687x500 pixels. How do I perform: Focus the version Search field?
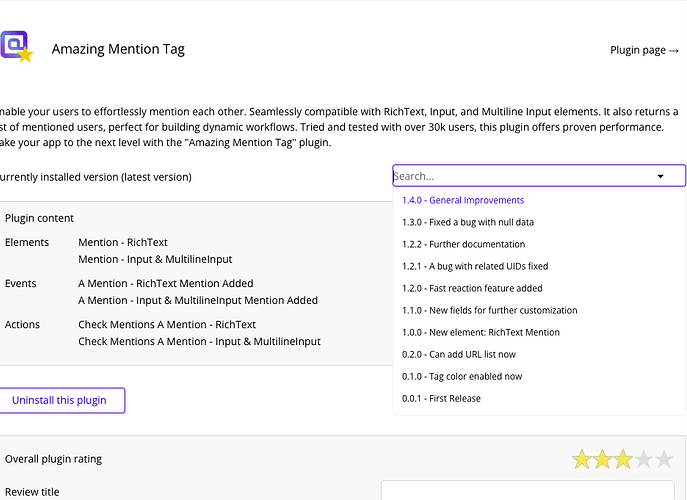pyautogui.click(x=520, y=176)
